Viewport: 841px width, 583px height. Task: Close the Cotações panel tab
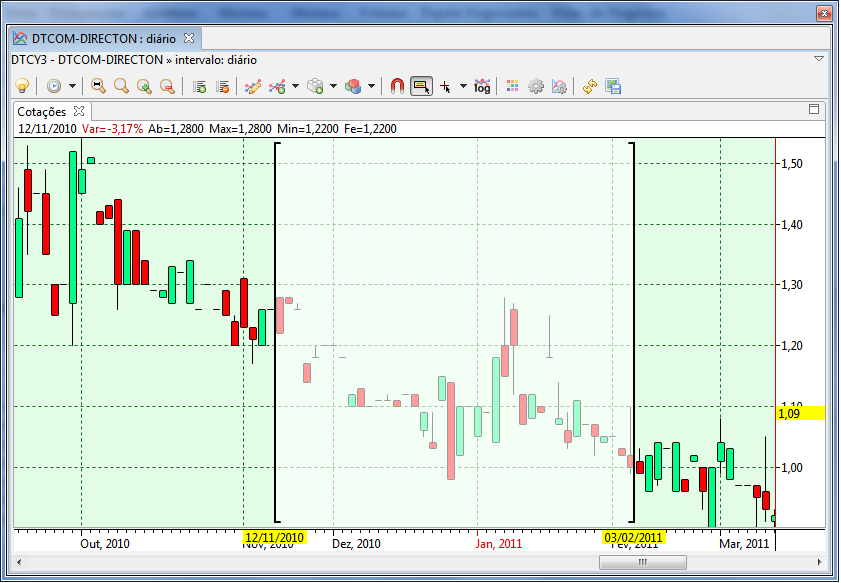[x=79, y=111]
